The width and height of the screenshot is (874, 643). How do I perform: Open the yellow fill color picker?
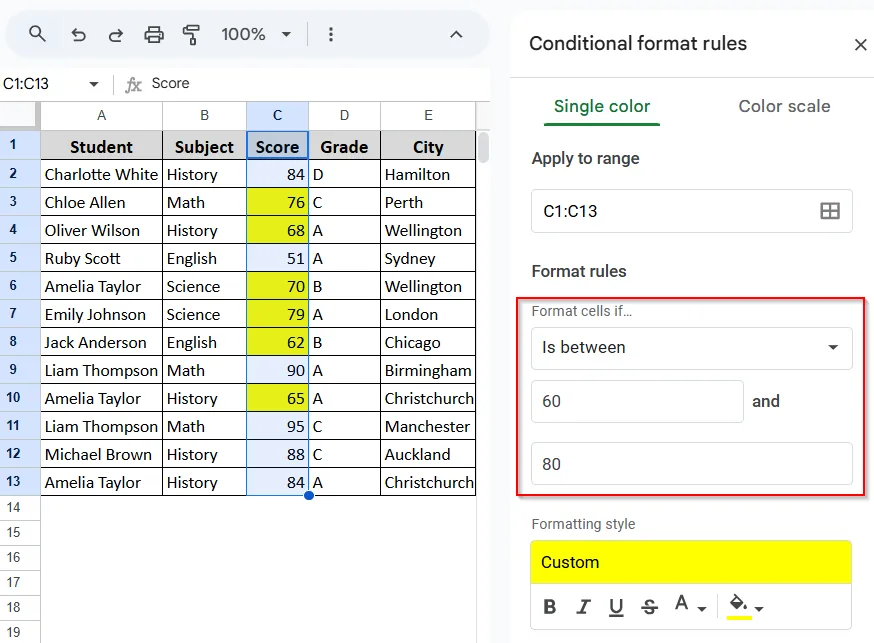tap(745, 606)
